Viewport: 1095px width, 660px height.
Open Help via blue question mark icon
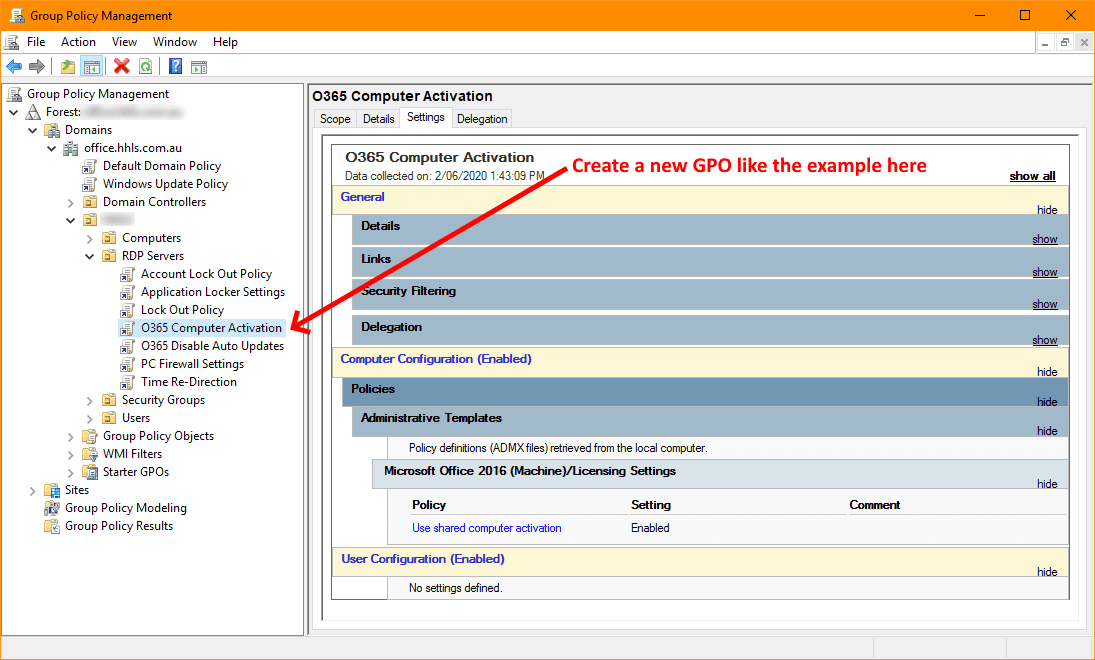(x=175, y=67)
